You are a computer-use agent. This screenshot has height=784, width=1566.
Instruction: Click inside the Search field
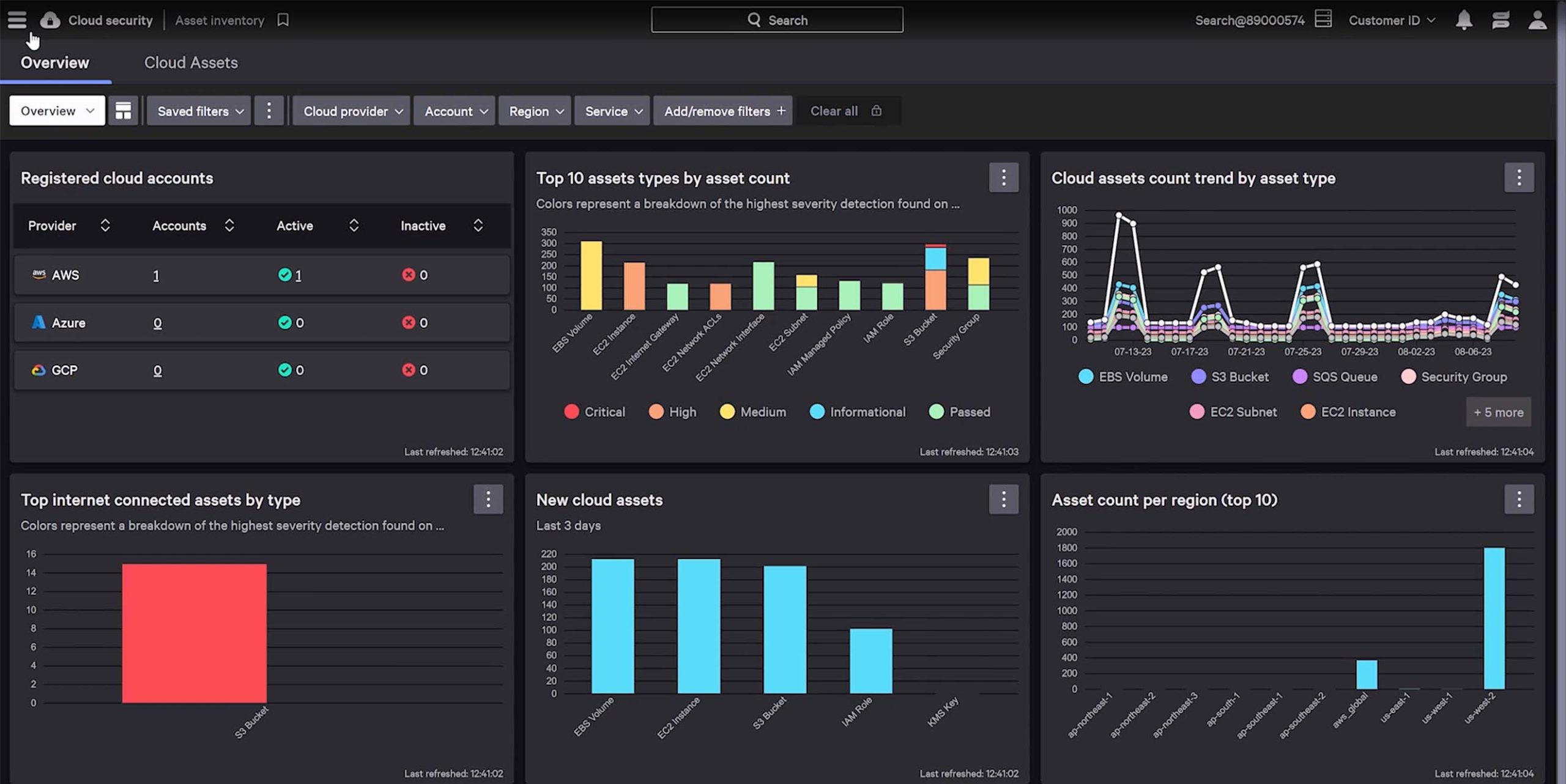click(777, 19)
